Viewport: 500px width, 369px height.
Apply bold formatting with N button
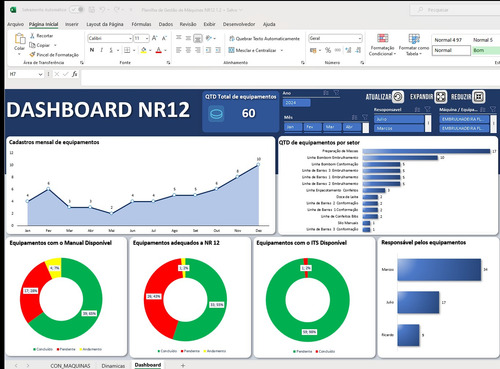point(92,50)
